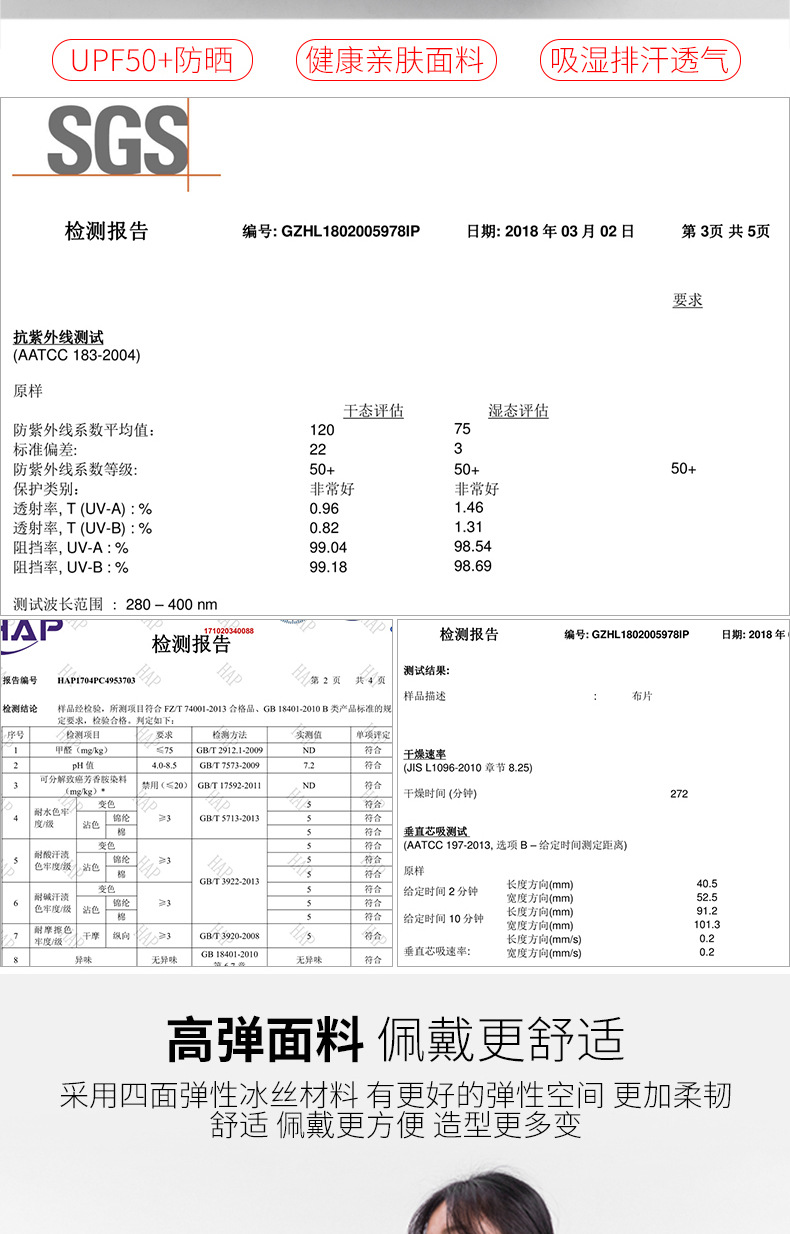Image resolution: width=790 pixels, height=1234 pixels.
Task: Click the SGS logo
Action: pos(116,142)
